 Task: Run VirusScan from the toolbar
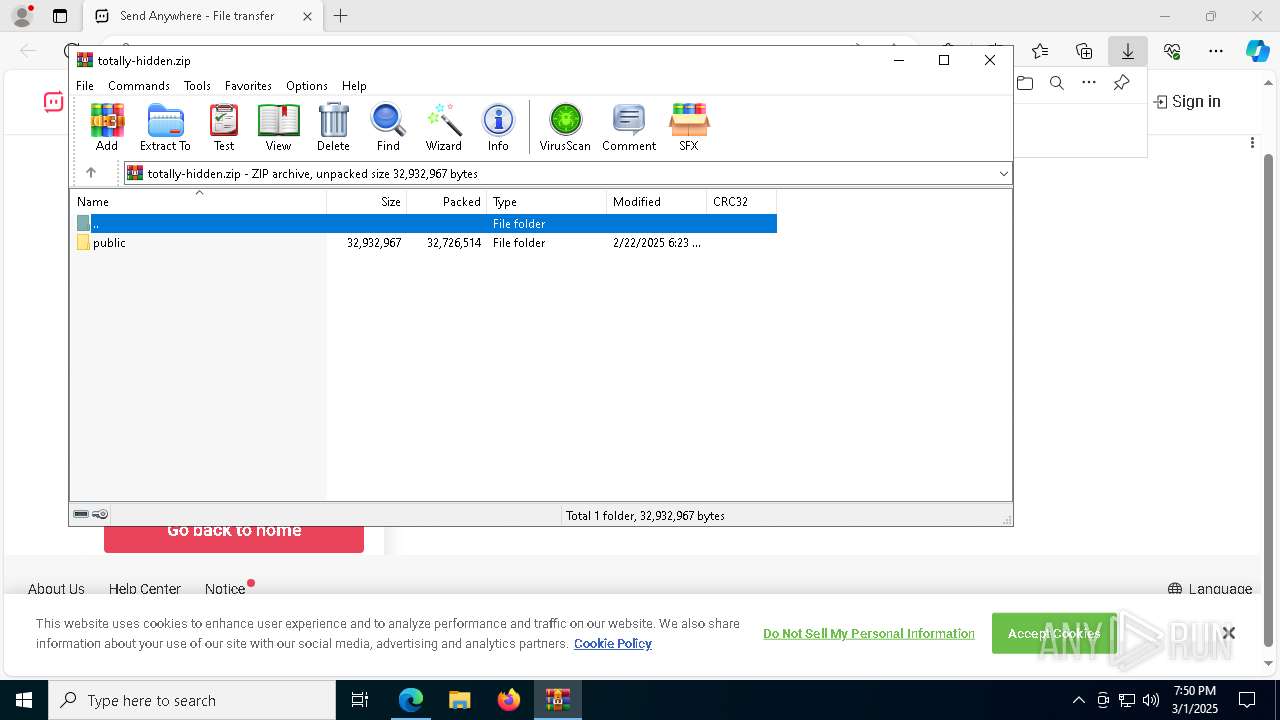coord(565,127)
